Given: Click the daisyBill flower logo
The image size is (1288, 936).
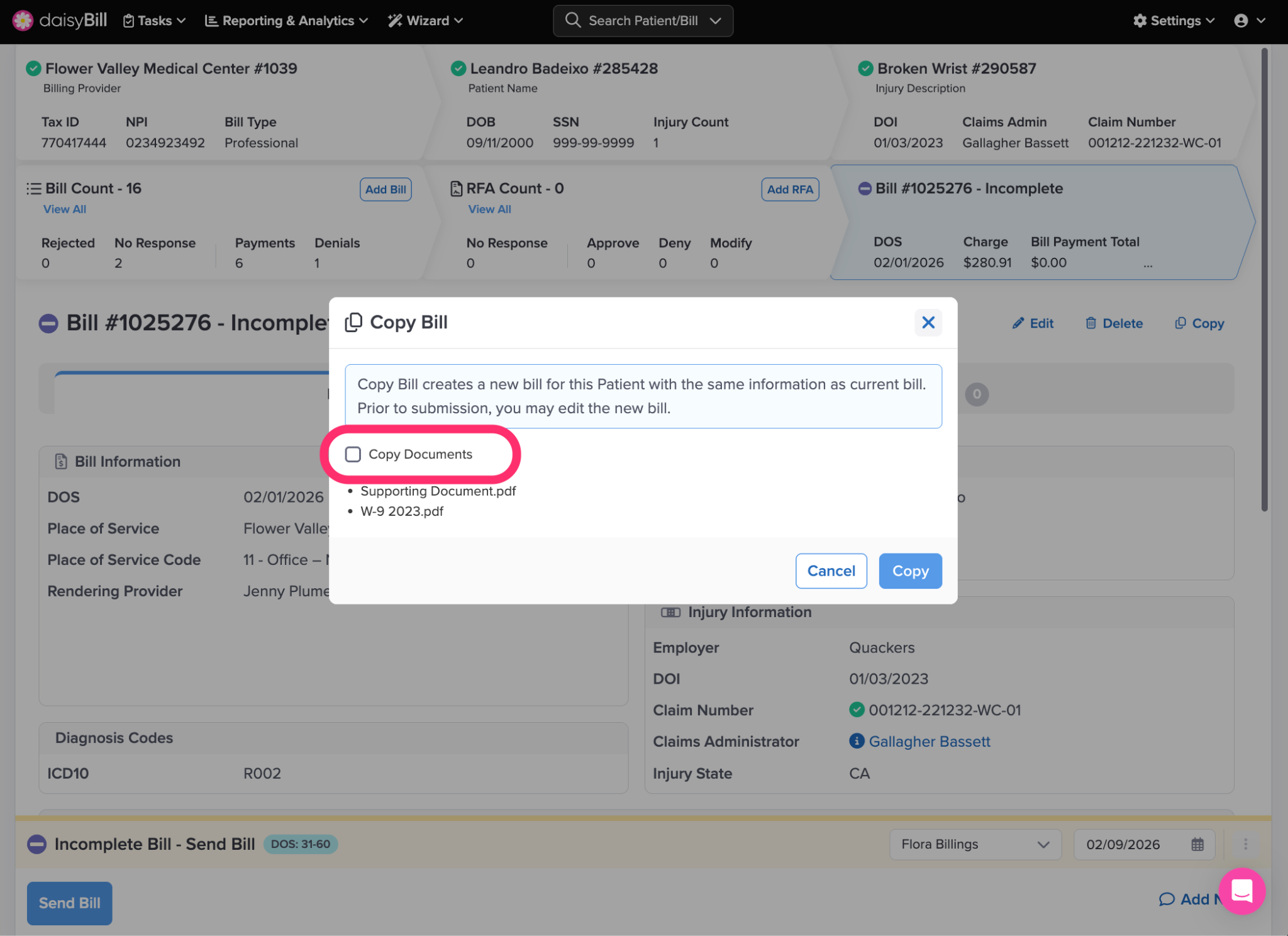Looking at the screenshot, I should click(x=23, y=21).
